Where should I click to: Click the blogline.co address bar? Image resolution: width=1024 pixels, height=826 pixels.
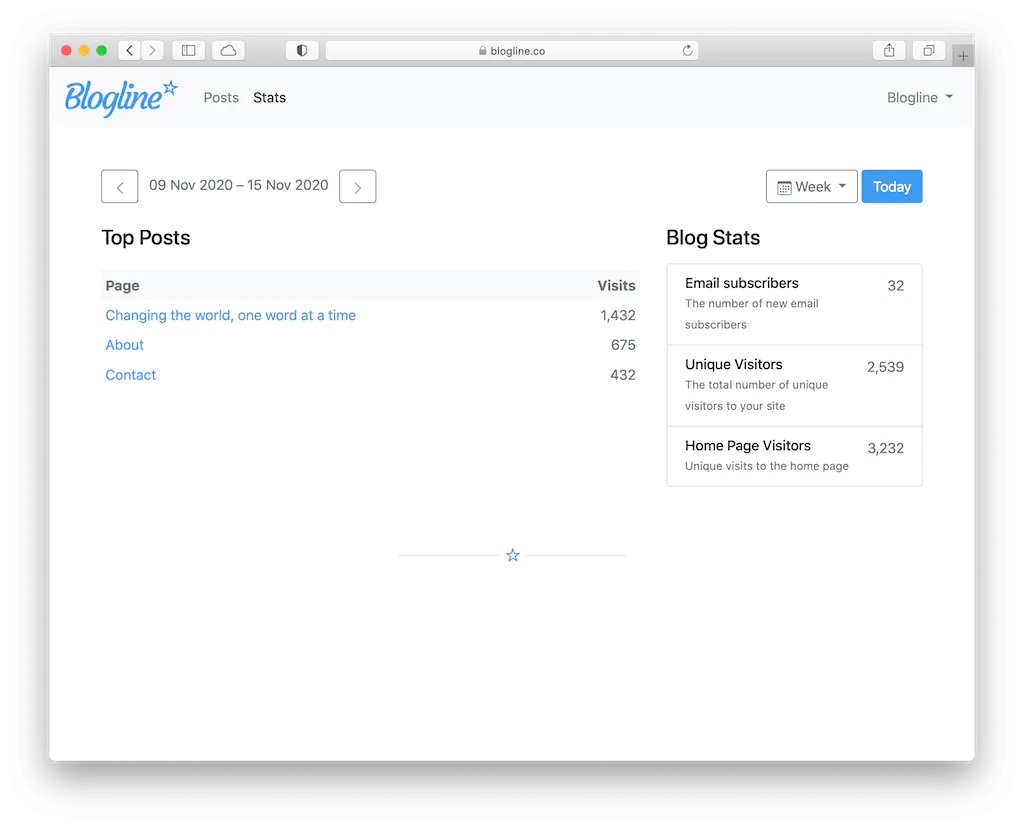[x=512, y=50]
